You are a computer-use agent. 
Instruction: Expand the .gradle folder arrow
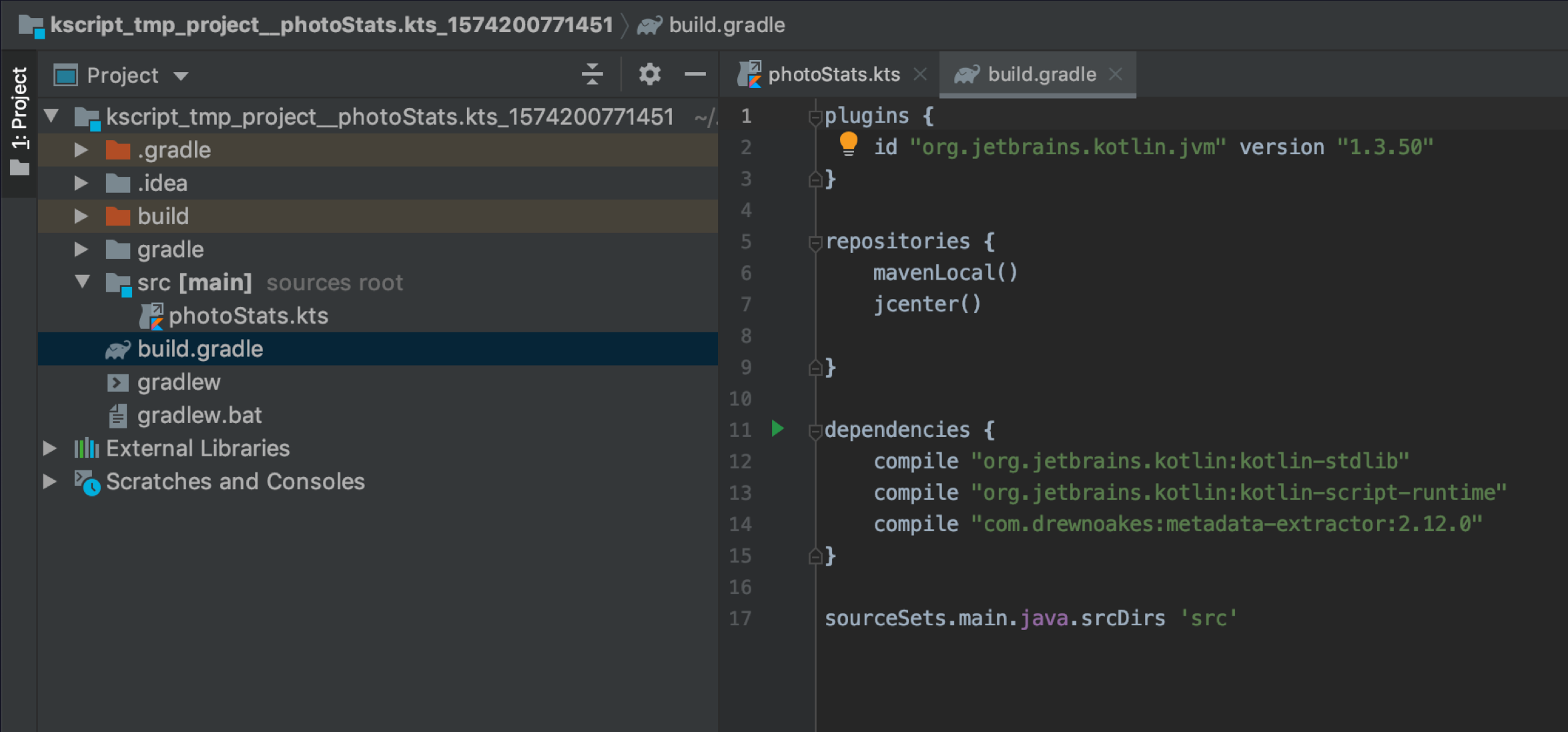(81, 149)
